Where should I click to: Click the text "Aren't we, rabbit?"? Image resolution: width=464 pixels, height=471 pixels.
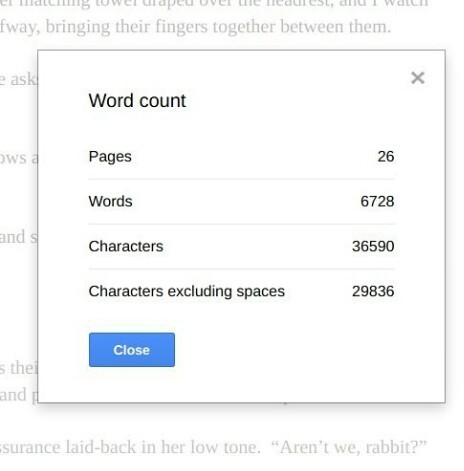[349, 447]
